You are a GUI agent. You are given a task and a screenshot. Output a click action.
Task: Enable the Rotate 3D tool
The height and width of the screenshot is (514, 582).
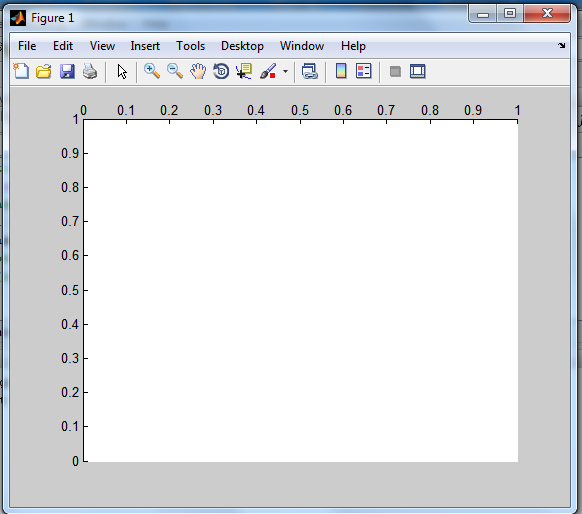(221, 71)
